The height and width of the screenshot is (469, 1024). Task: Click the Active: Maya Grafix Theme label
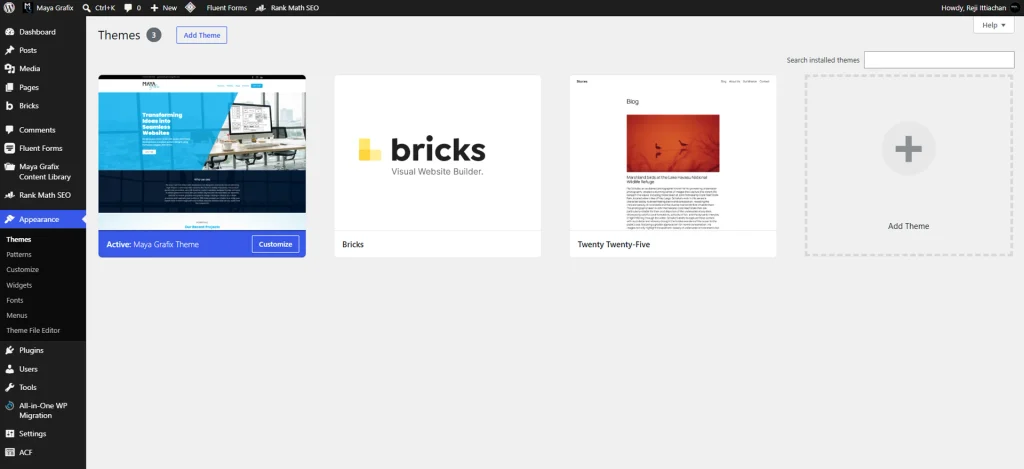click(153, 244)
